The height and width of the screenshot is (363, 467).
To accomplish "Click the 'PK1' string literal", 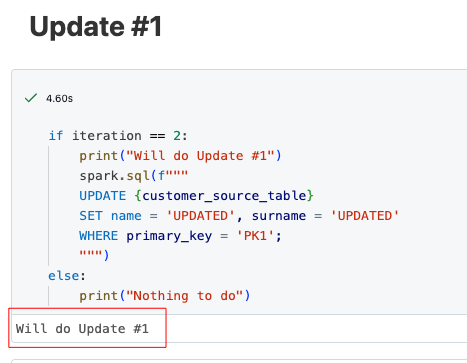I will coord(255,236).
